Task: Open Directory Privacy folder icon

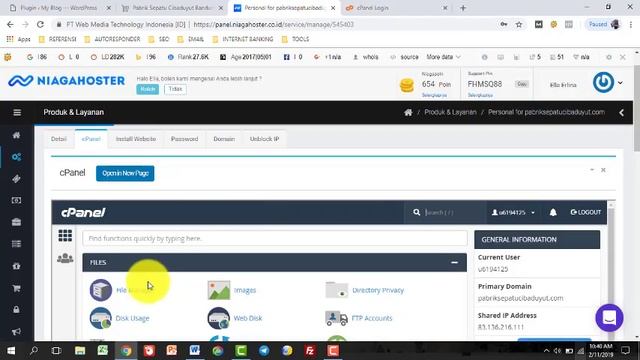Action: tap(336, 290)
